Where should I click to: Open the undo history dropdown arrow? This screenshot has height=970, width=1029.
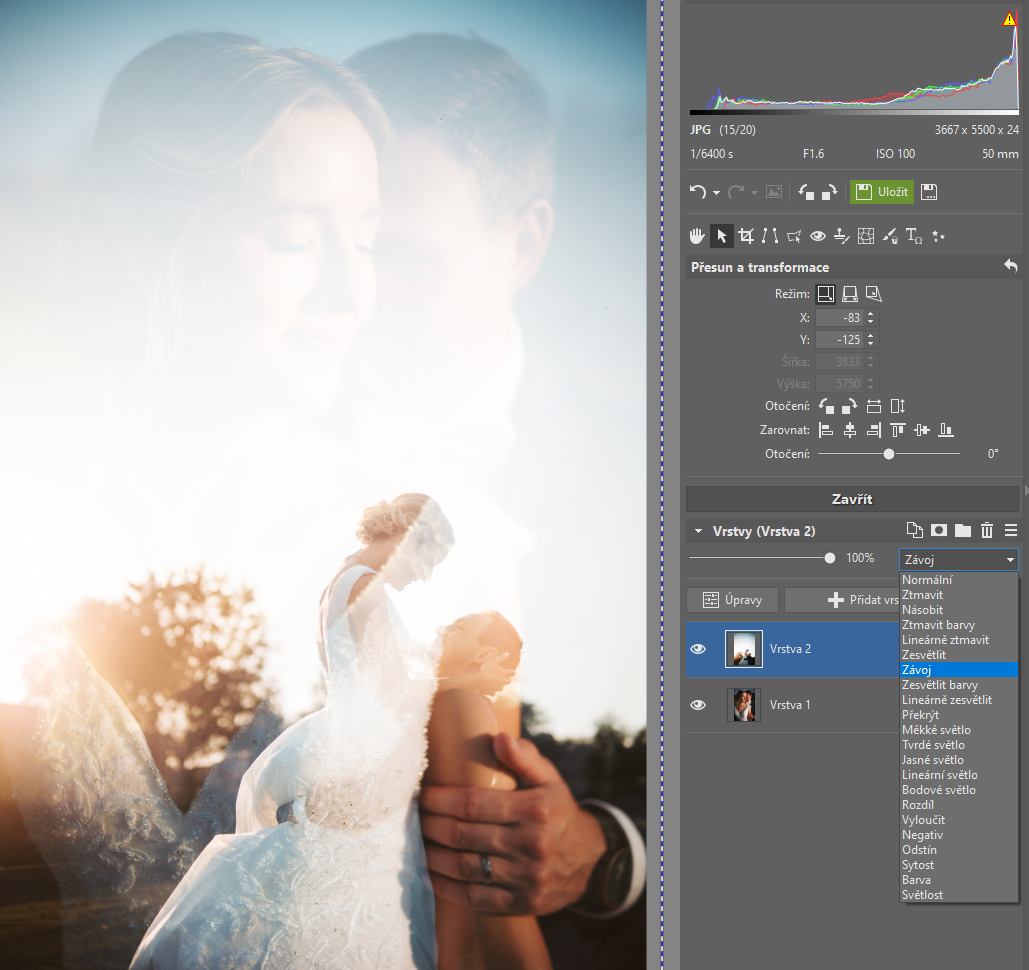click(716, 192)
